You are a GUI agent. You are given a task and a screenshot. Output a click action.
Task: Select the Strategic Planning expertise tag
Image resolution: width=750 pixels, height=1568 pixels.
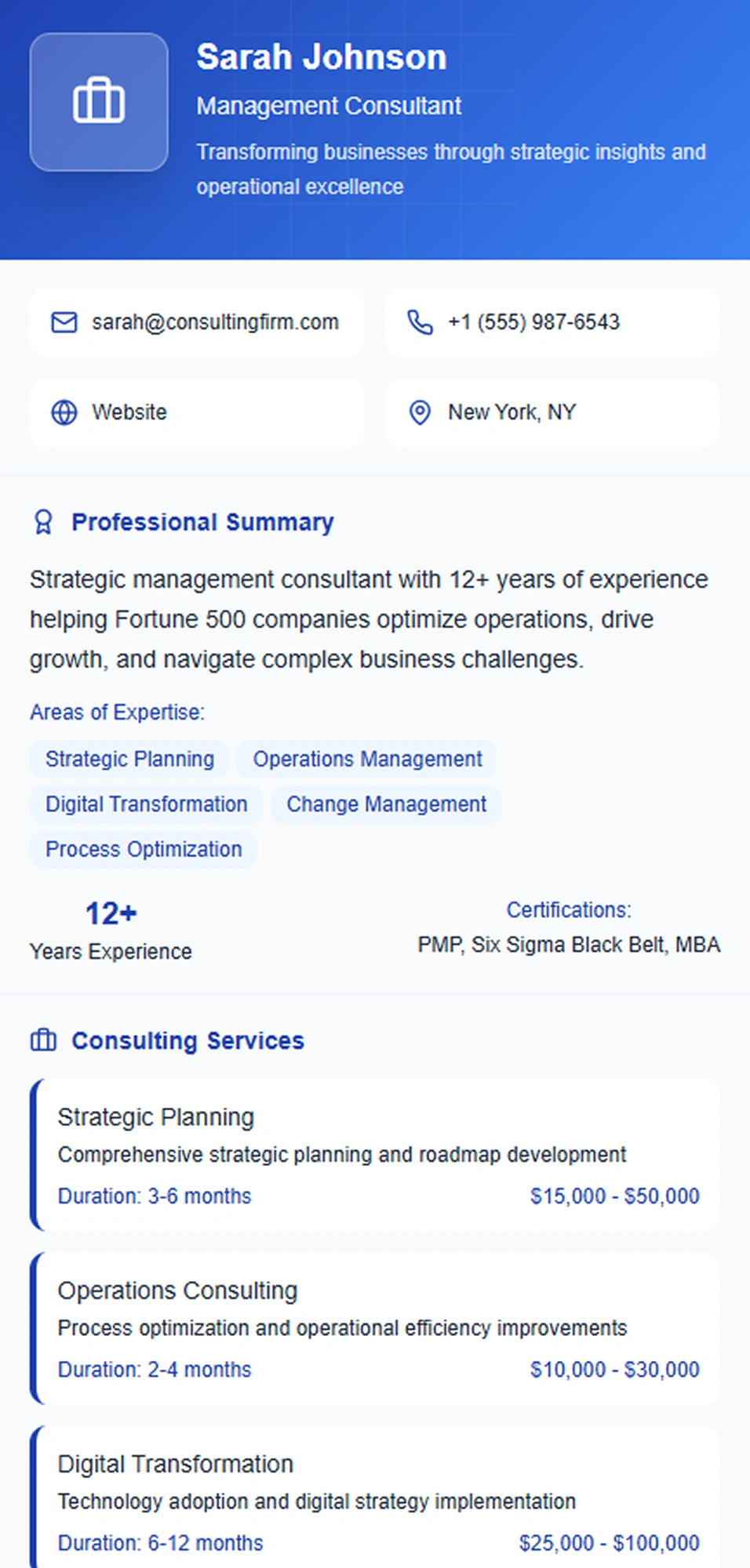(129, 759)
